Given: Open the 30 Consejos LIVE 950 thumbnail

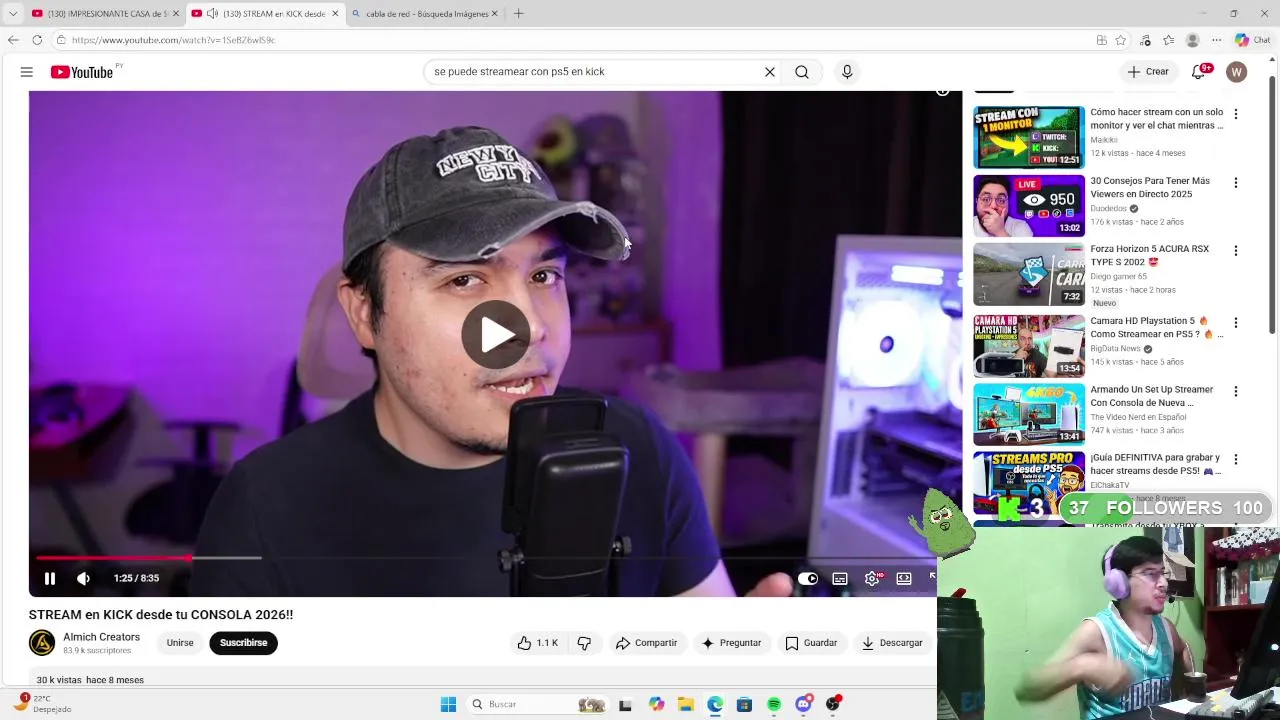Looking at the screenshot, I should (x=1029, y=206).
